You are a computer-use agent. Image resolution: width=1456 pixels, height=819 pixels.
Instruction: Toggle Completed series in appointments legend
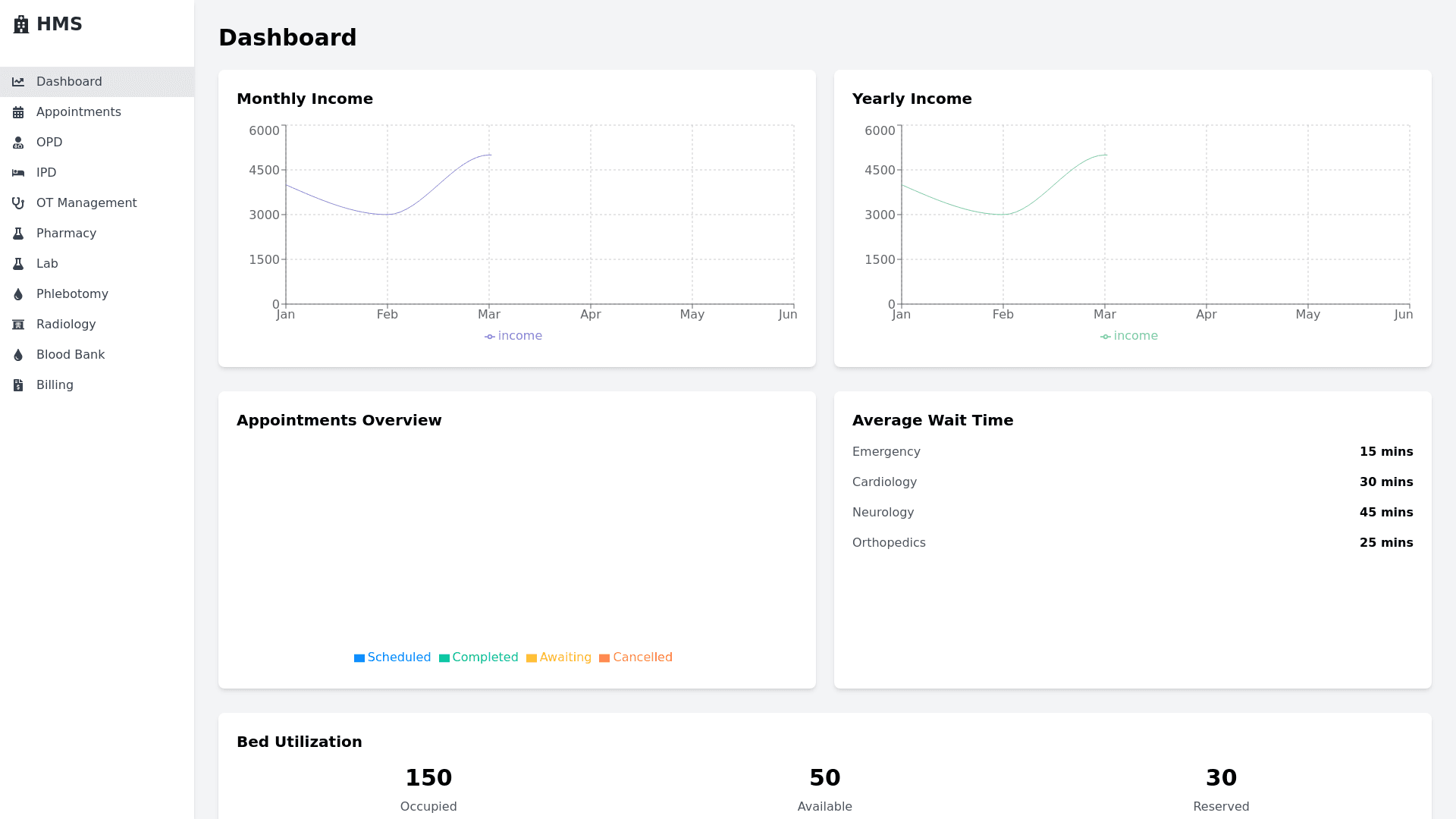485,657
